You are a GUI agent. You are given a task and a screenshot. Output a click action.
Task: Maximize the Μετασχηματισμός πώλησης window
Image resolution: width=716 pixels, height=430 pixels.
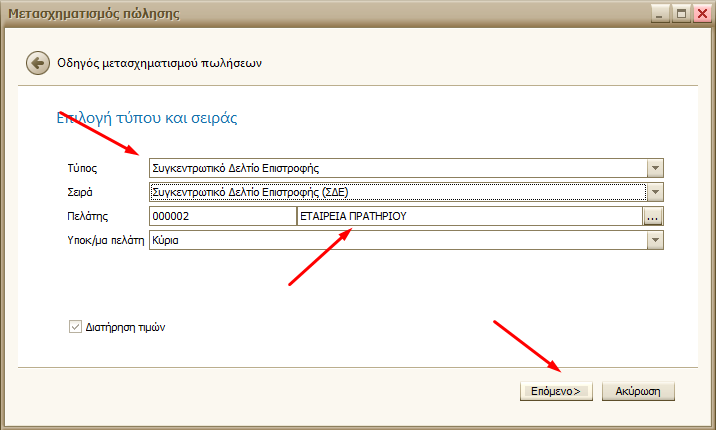tap(680, 12)
